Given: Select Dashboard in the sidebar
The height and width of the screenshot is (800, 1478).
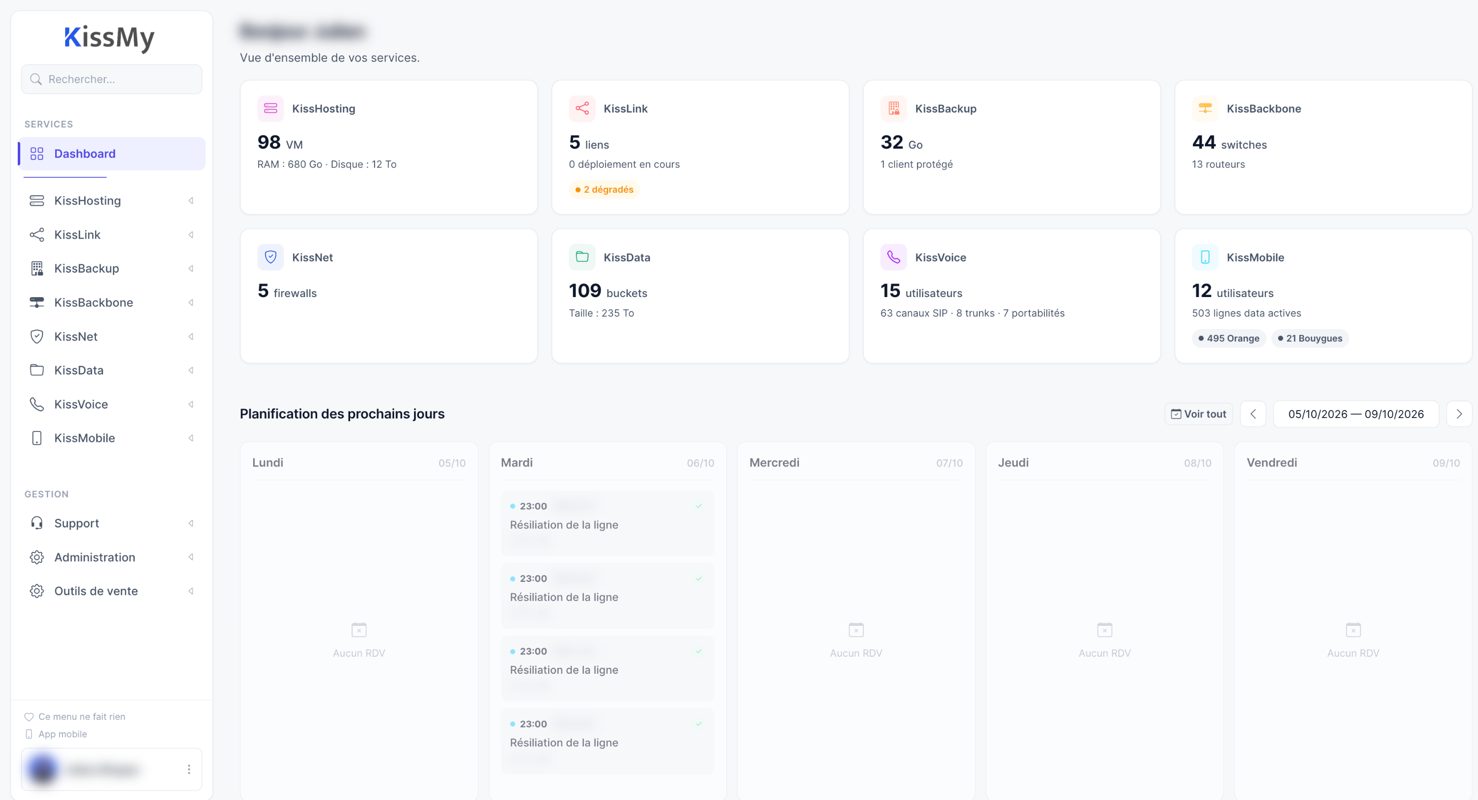Looking at the screenshot, I should tap(112, 154).
